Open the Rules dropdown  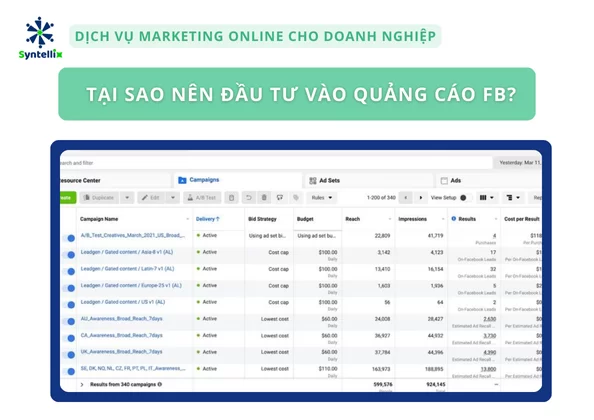(x=322, y=198)
